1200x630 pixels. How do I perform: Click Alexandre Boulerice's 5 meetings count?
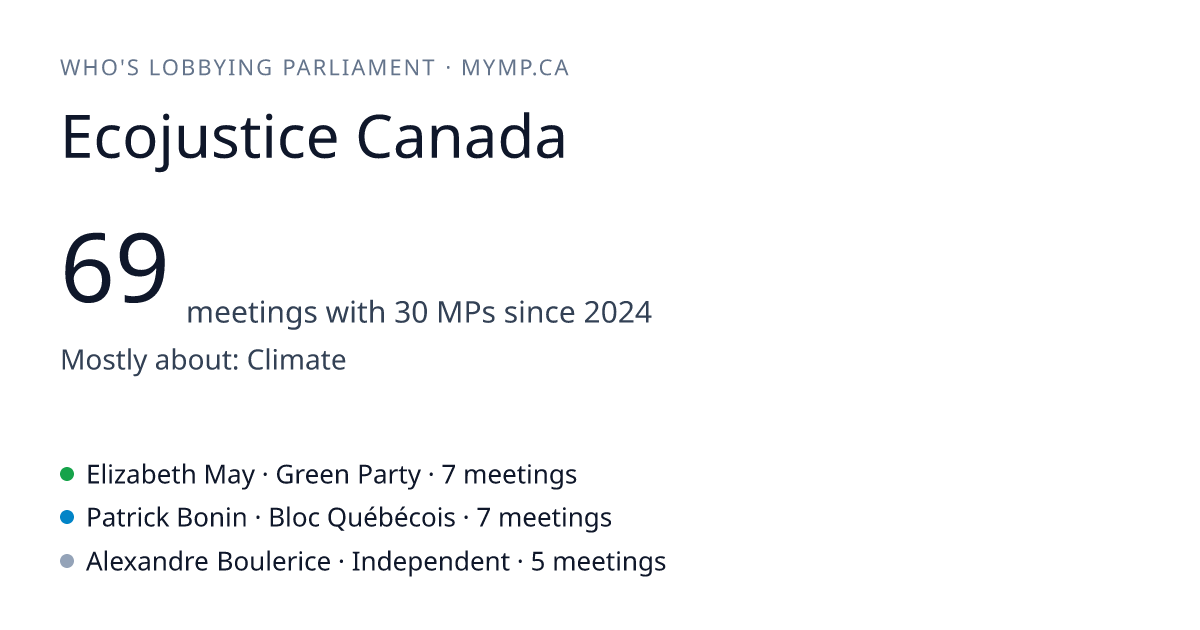(598, 562)
